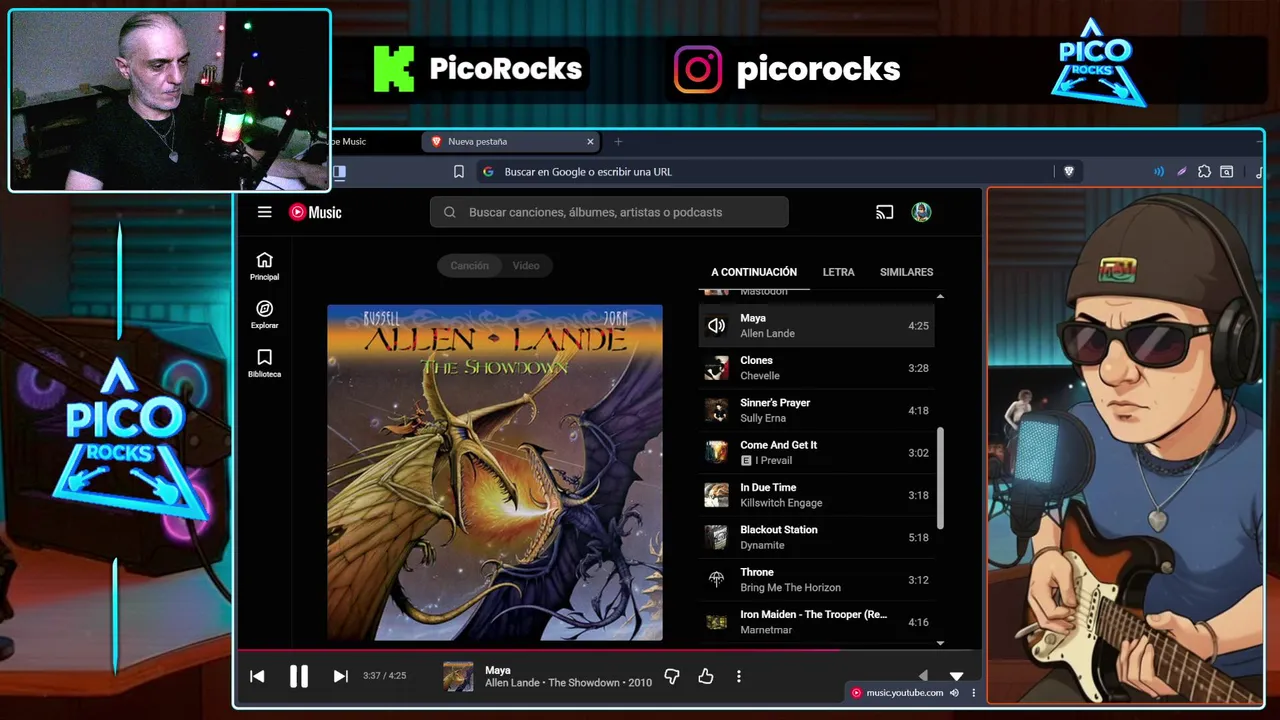
Task: Switch to the YouTube Music browser tab
Action: (x=375, y=142)
